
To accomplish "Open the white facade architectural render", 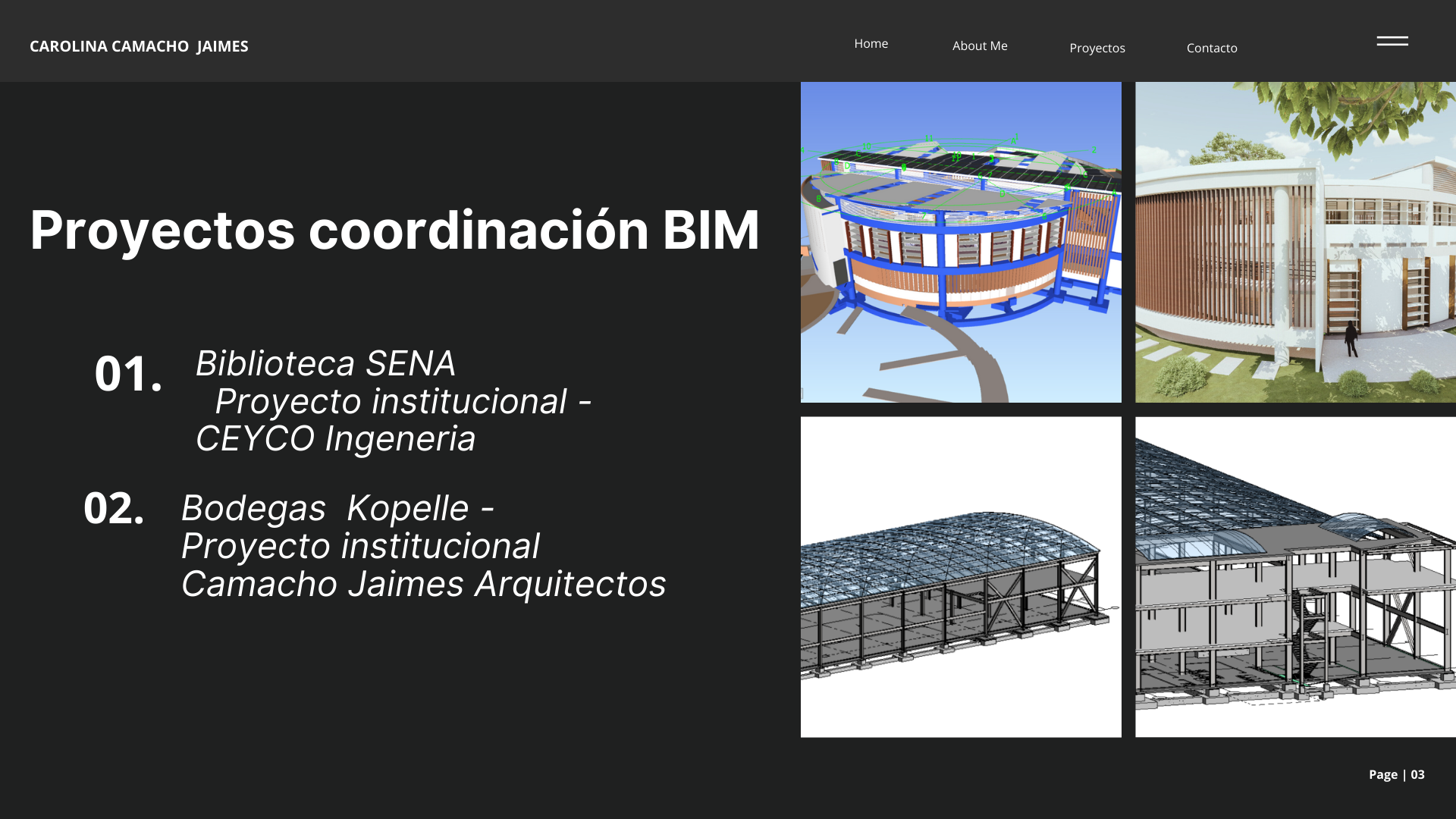I will pos(1294,241).
